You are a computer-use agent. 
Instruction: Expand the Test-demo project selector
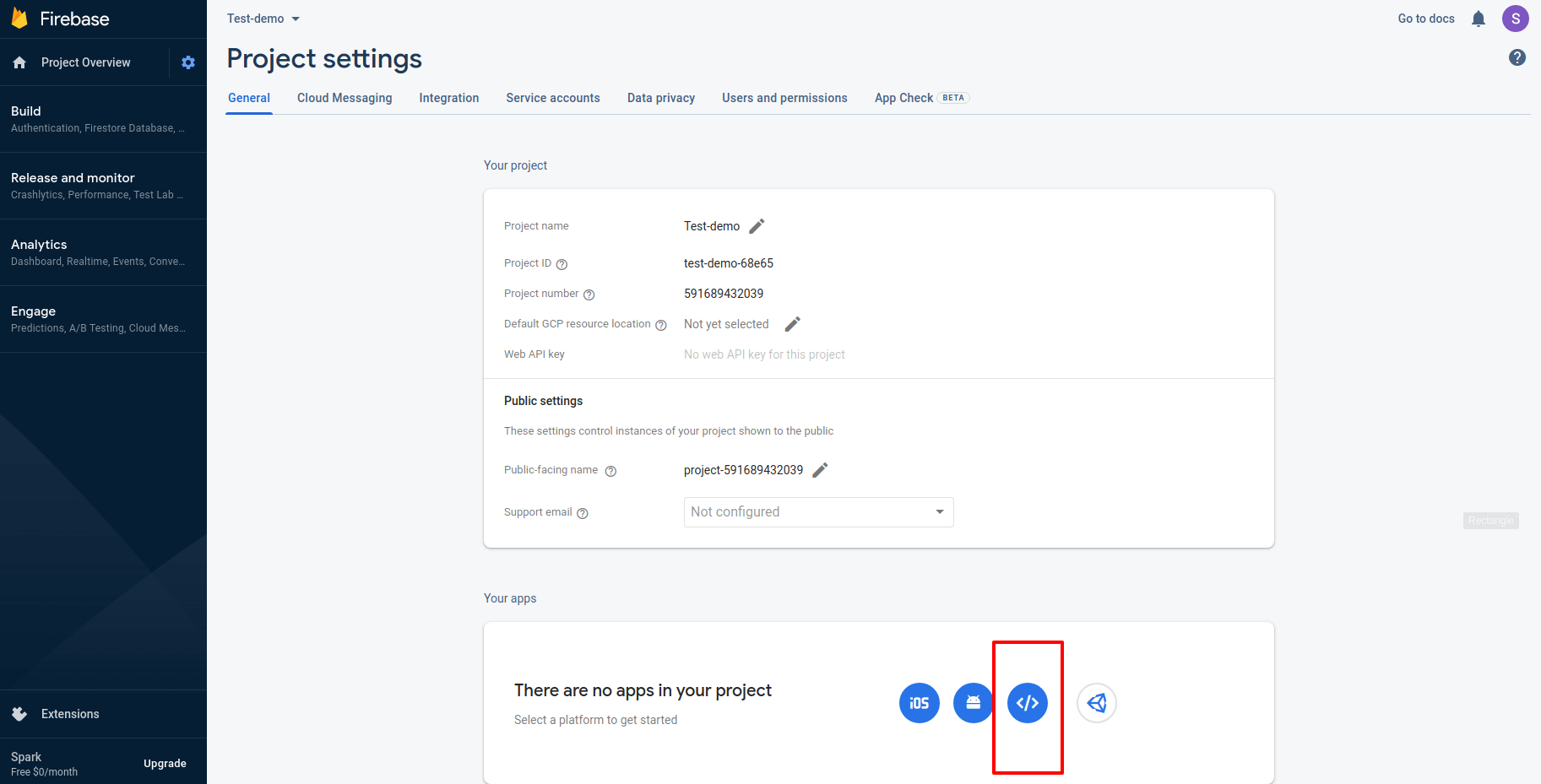[263, 19]
